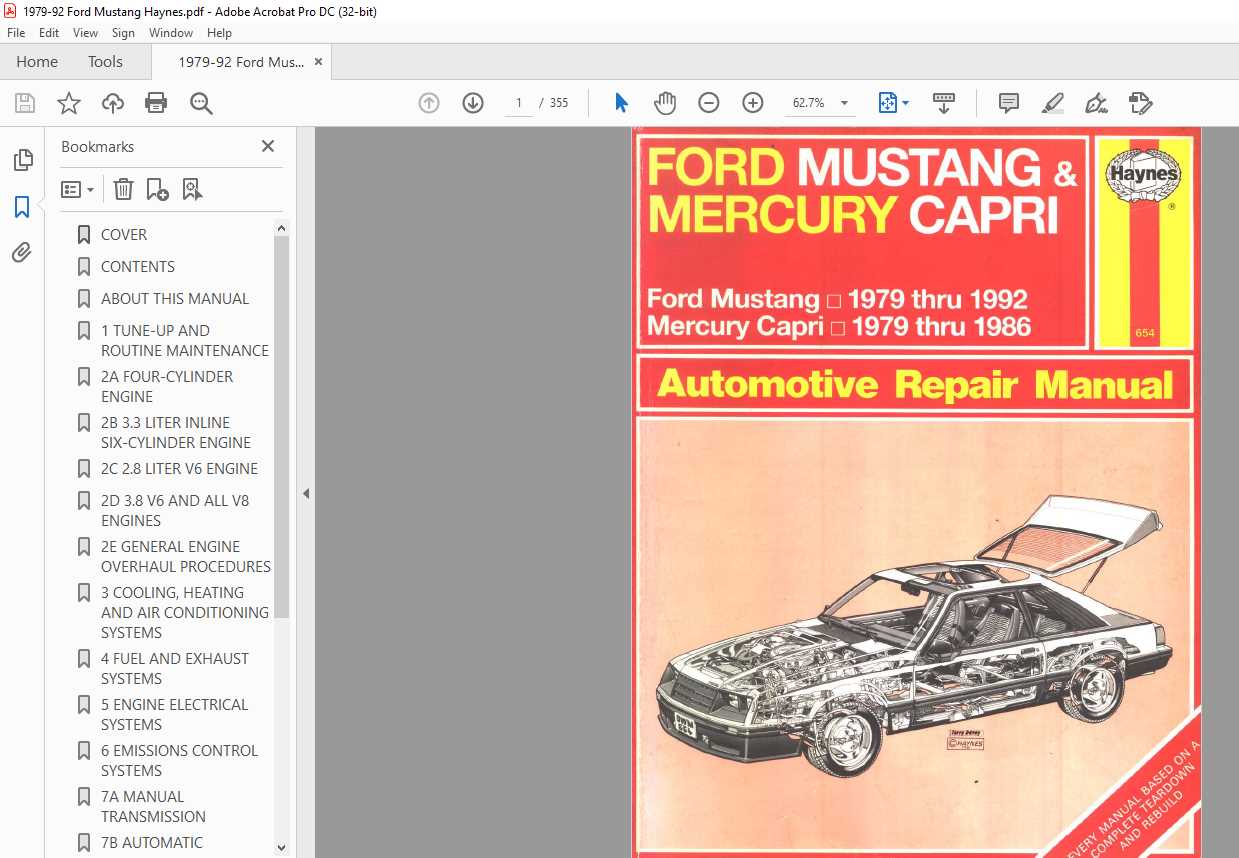Image resolution: width=1239 pixels, height=858 pixels.
Task: Open 2D 3.8 V6 AND ALL V8 bookmark
Action: pyautogui.click(x=174, y=510)
